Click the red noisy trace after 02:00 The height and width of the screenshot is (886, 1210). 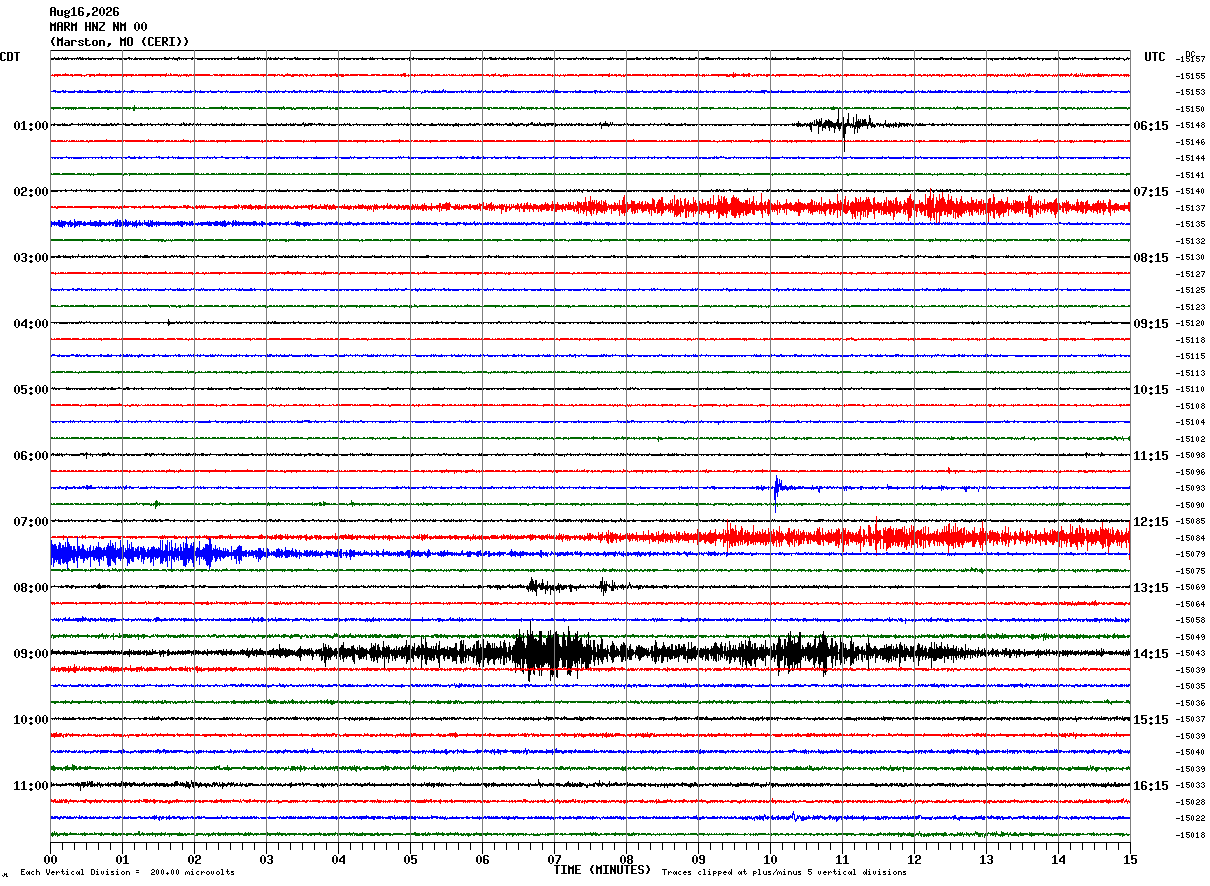point(800,207)
